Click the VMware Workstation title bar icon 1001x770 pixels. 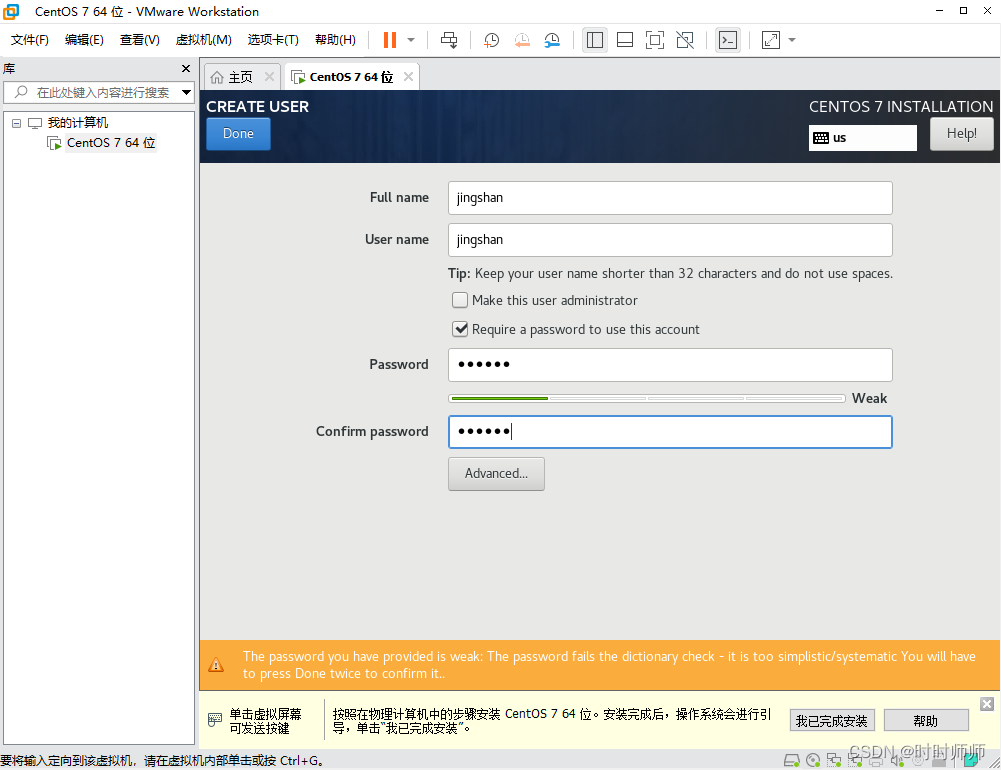[11, 11]
